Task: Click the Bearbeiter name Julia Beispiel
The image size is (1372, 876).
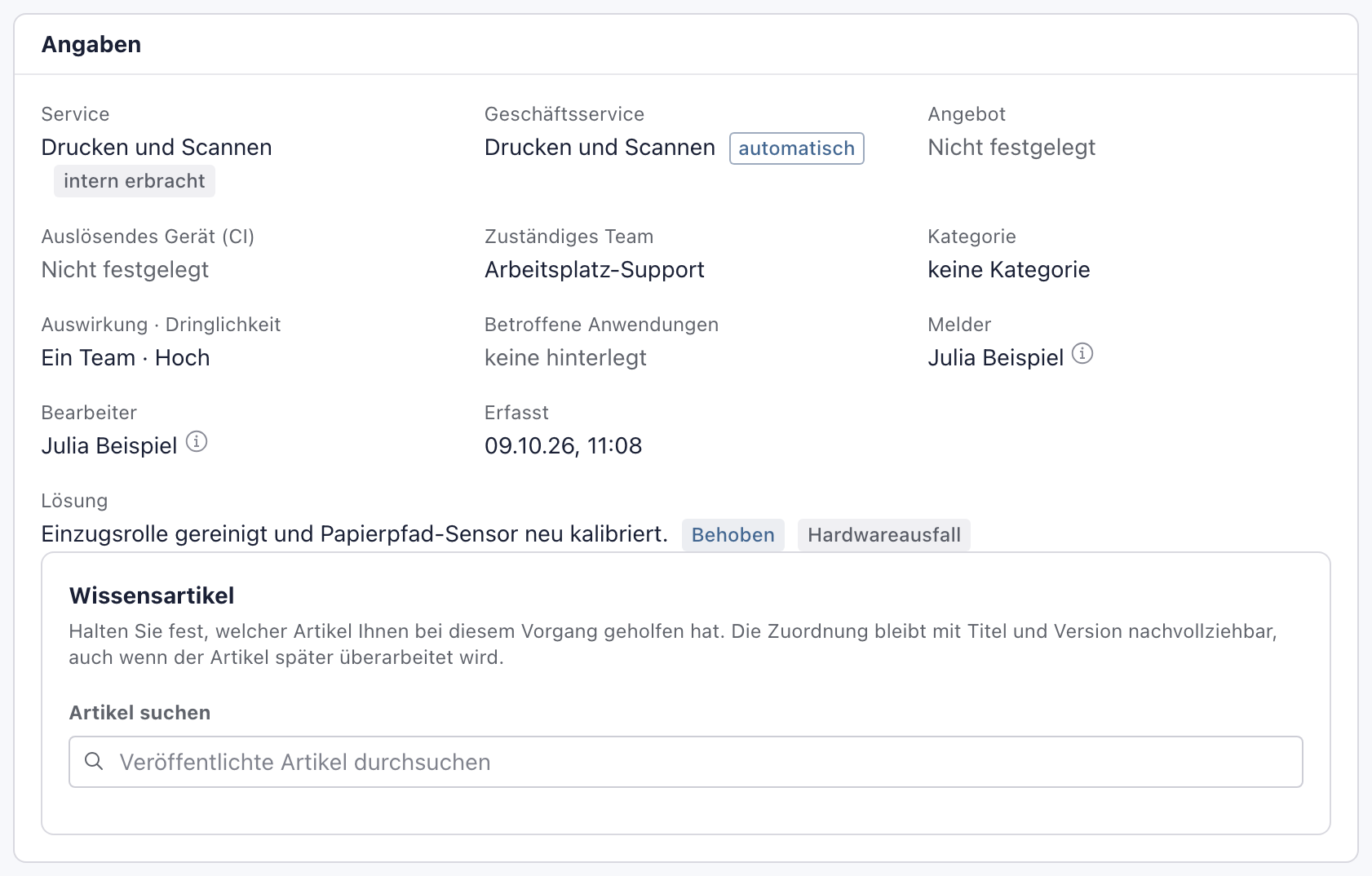Action: click(109, 446)
